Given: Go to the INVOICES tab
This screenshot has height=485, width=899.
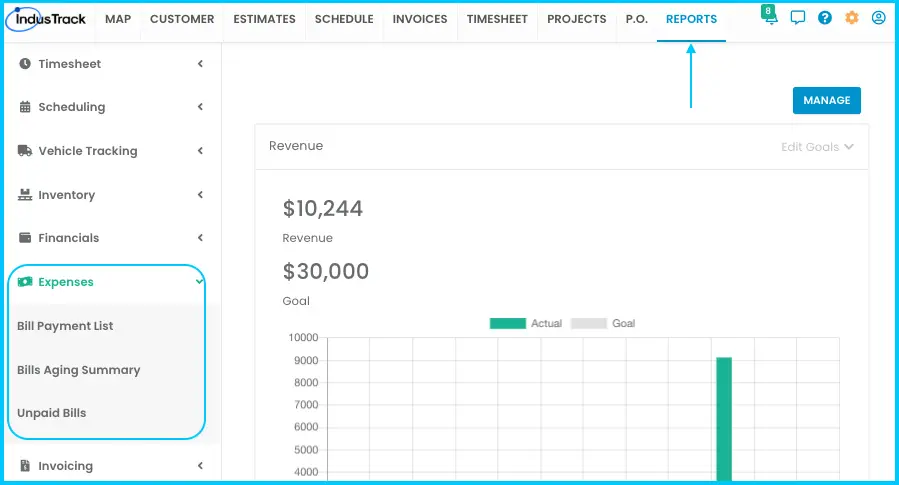Looking at the screenshot, I should 420,19.
